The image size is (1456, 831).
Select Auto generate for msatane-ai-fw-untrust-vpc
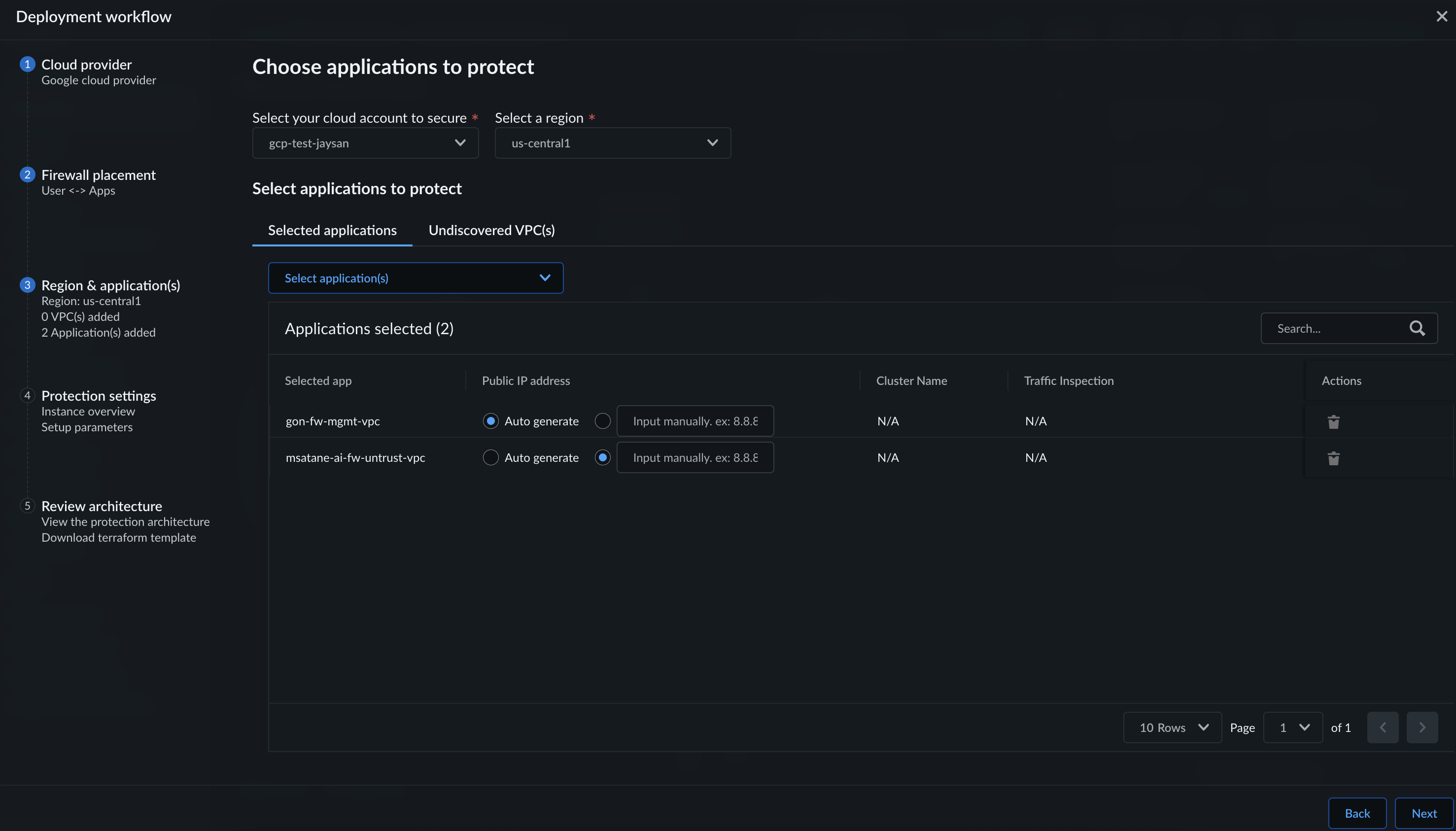pyautogui.click(x=490, y=457)
